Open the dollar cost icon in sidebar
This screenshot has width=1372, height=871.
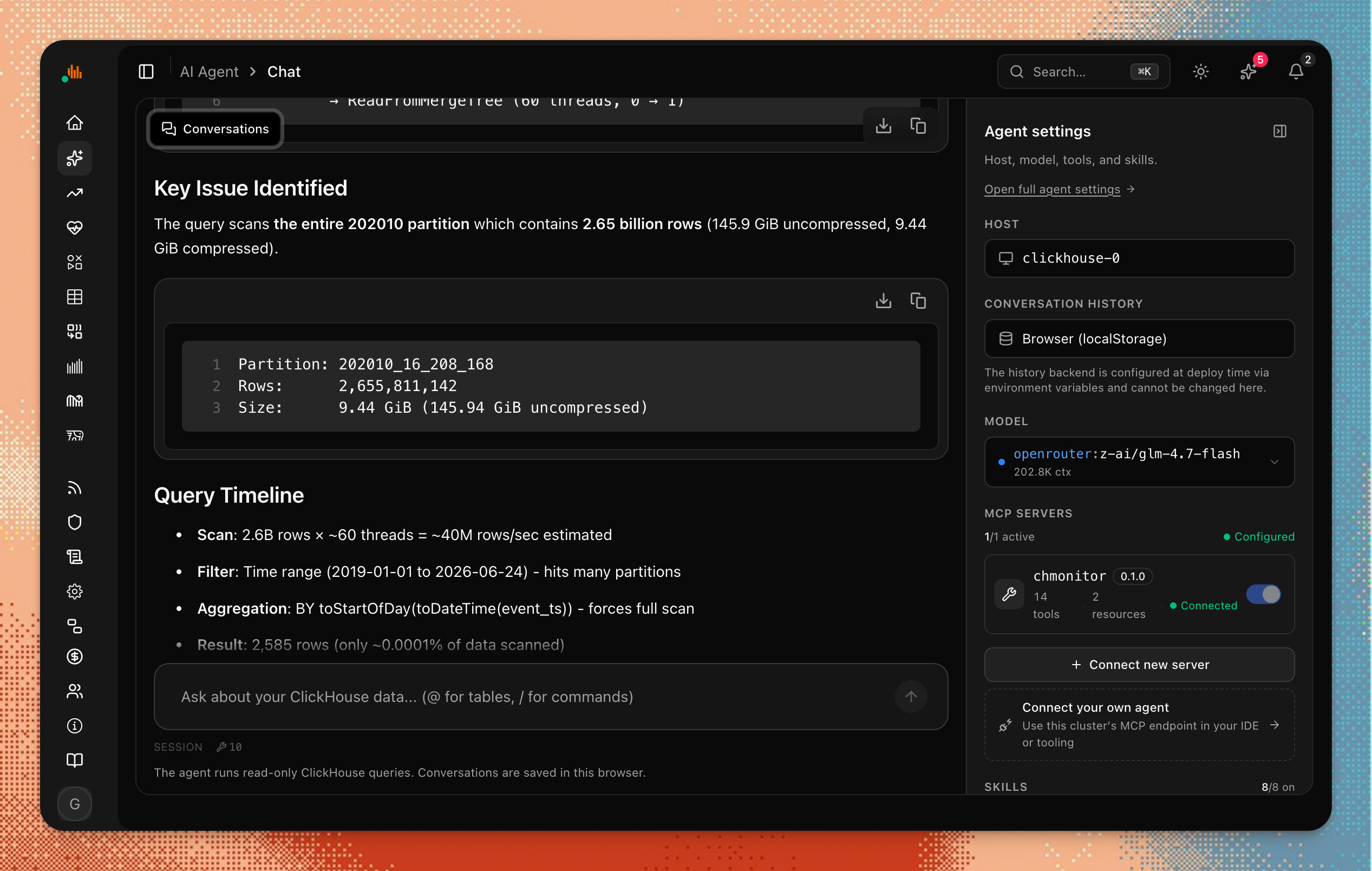coord(75,656)
